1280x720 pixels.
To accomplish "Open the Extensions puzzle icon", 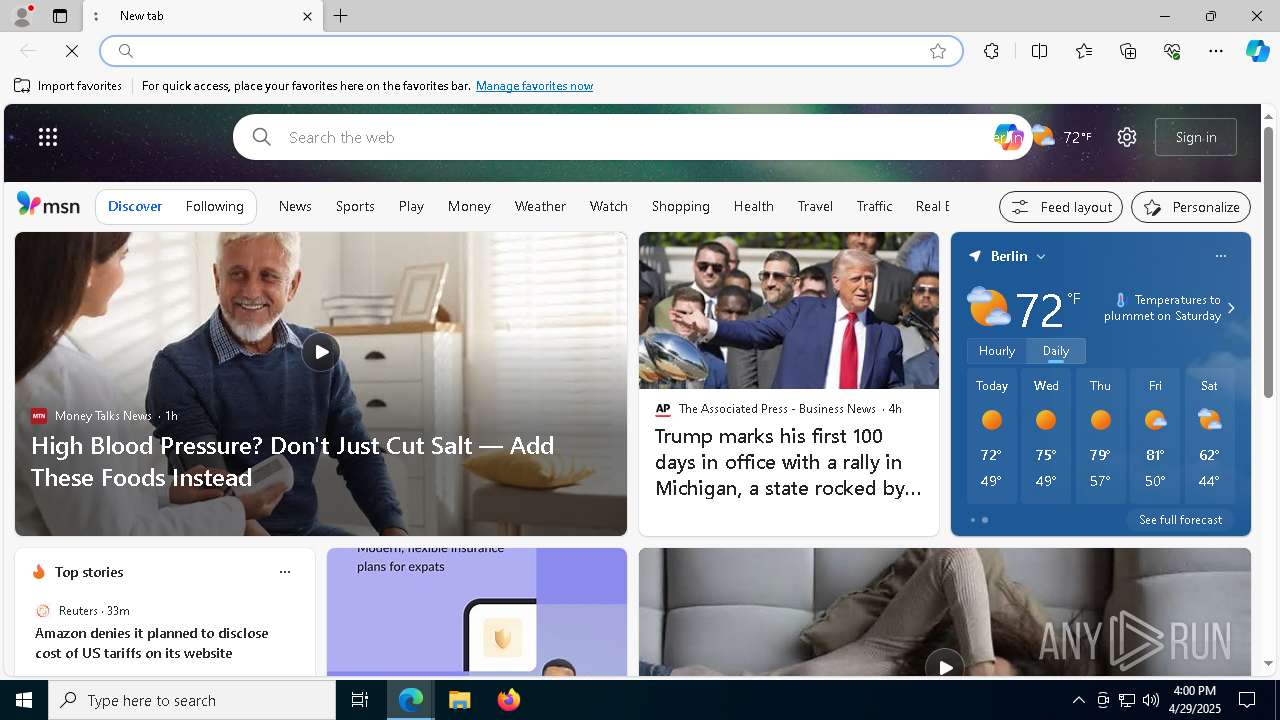I will tap(991, 51).
